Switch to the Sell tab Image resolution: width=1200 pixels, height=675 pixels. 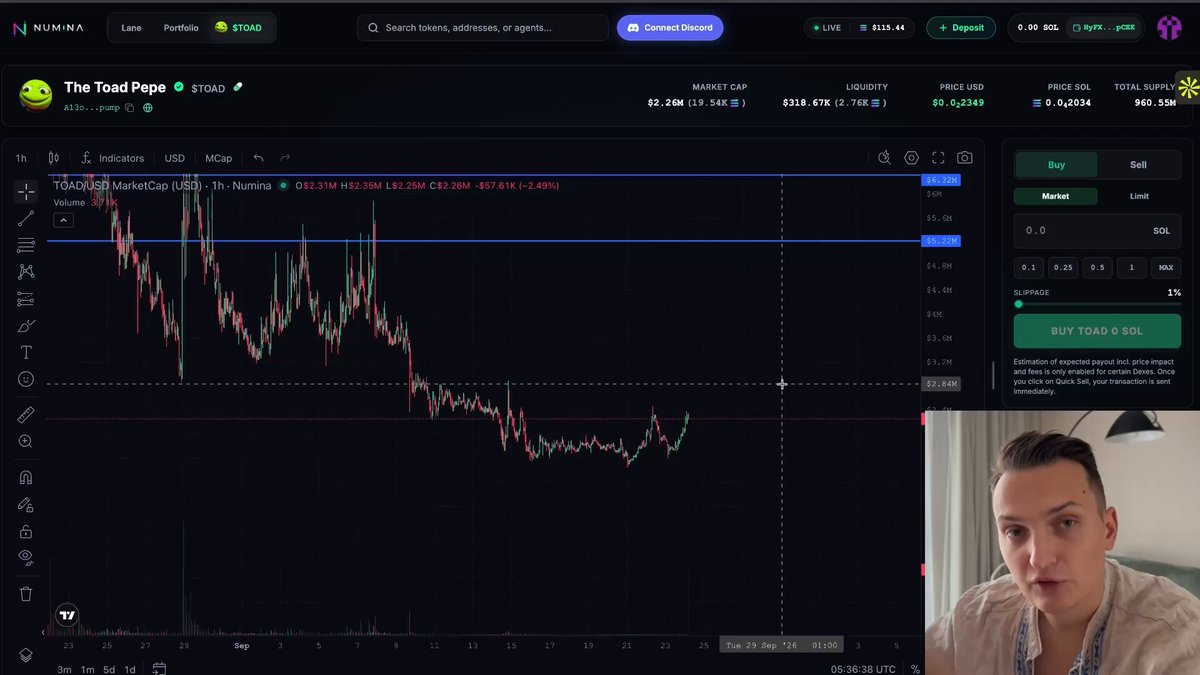pos(1138,165)
